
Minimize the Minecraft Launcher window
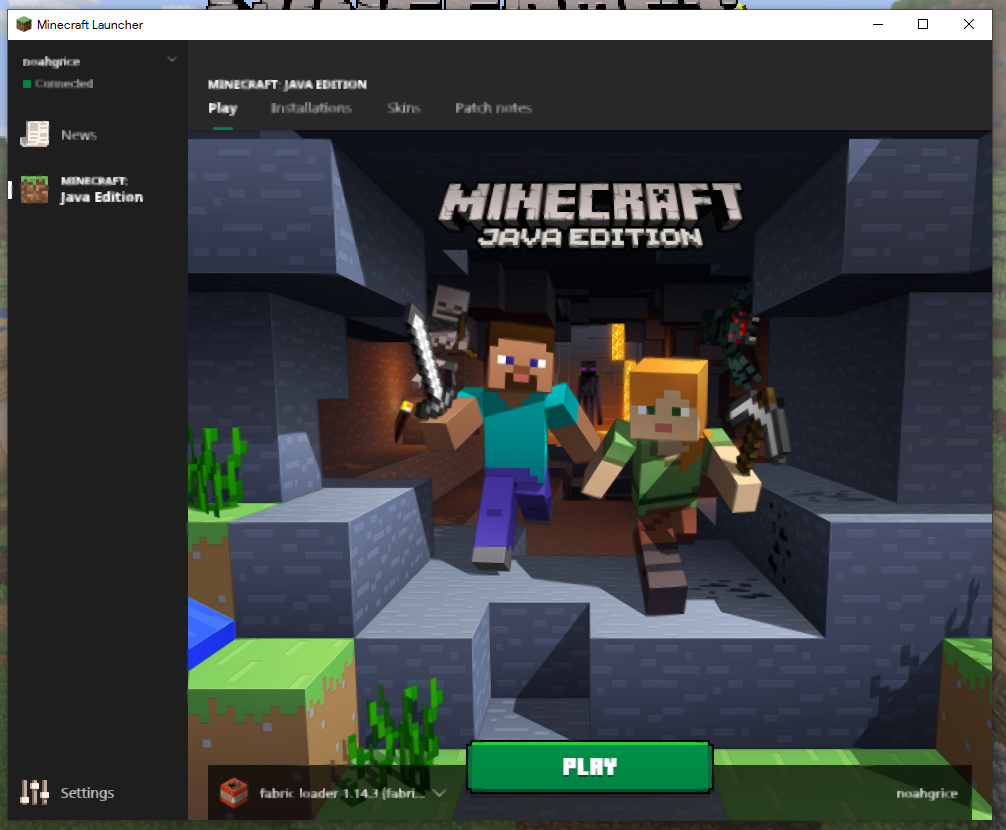point(878,24)
